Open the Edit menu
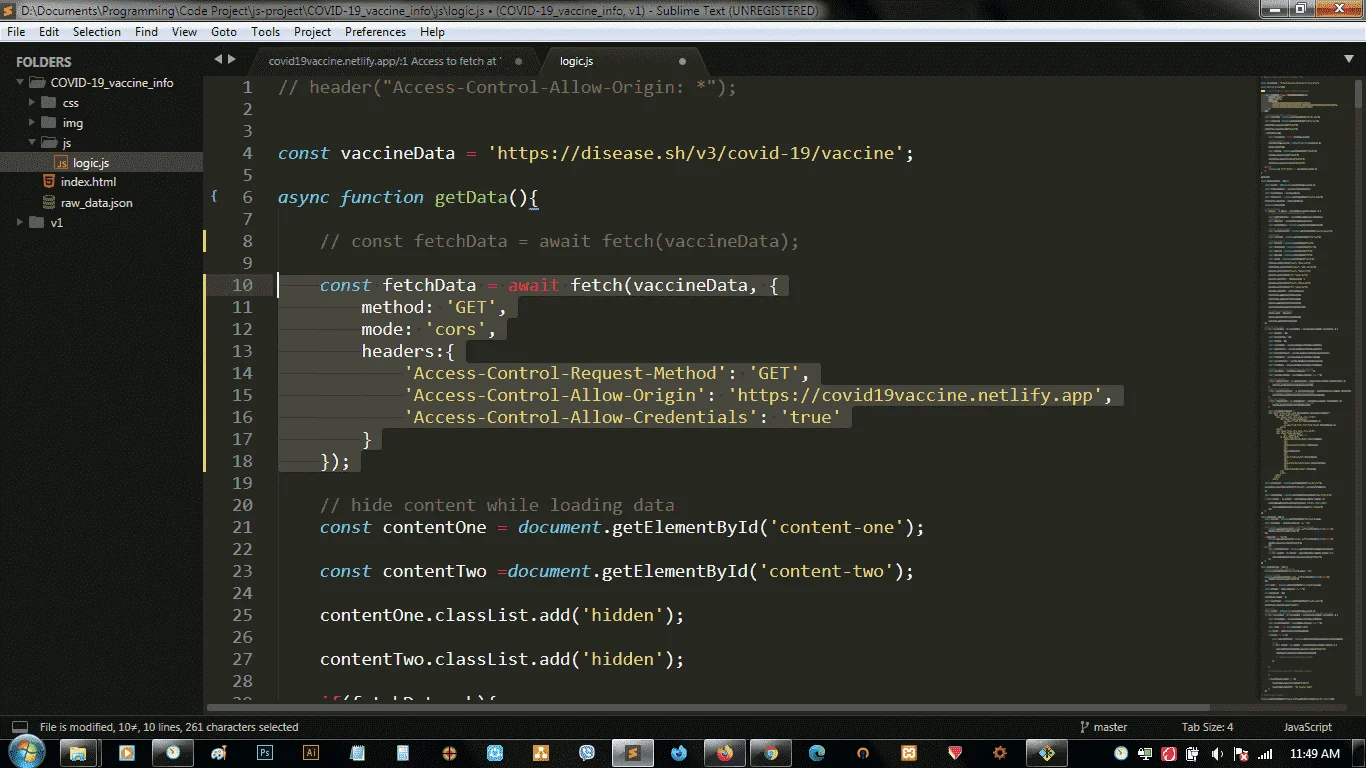The height and width of the screenshot is (768, 1366). pyautogui.click(x=49, y=32)
